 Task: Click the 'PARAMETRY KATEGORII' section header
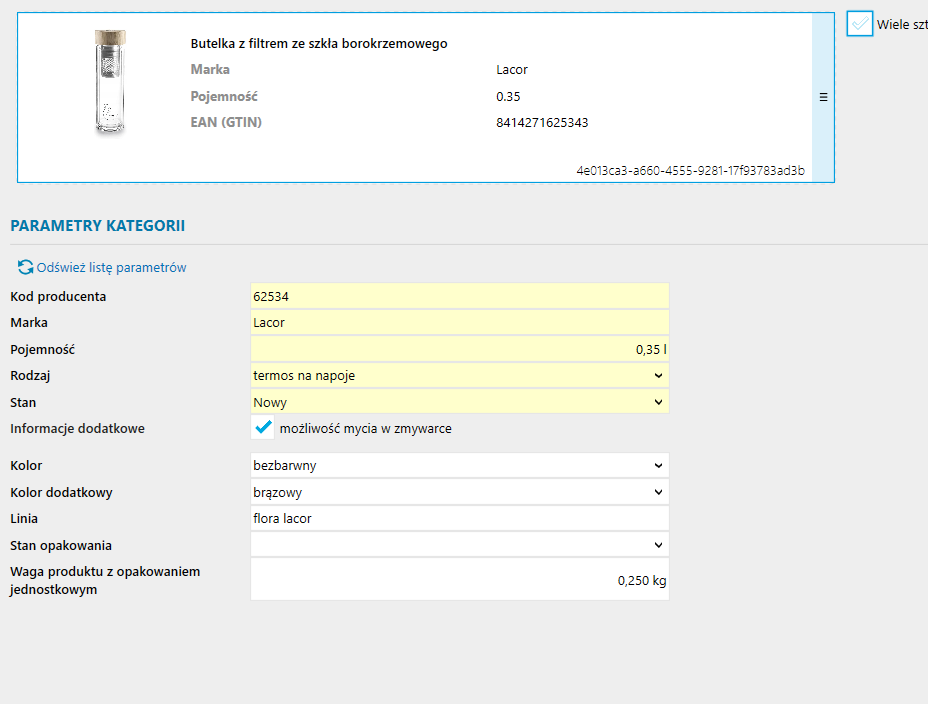pos(97,226)
